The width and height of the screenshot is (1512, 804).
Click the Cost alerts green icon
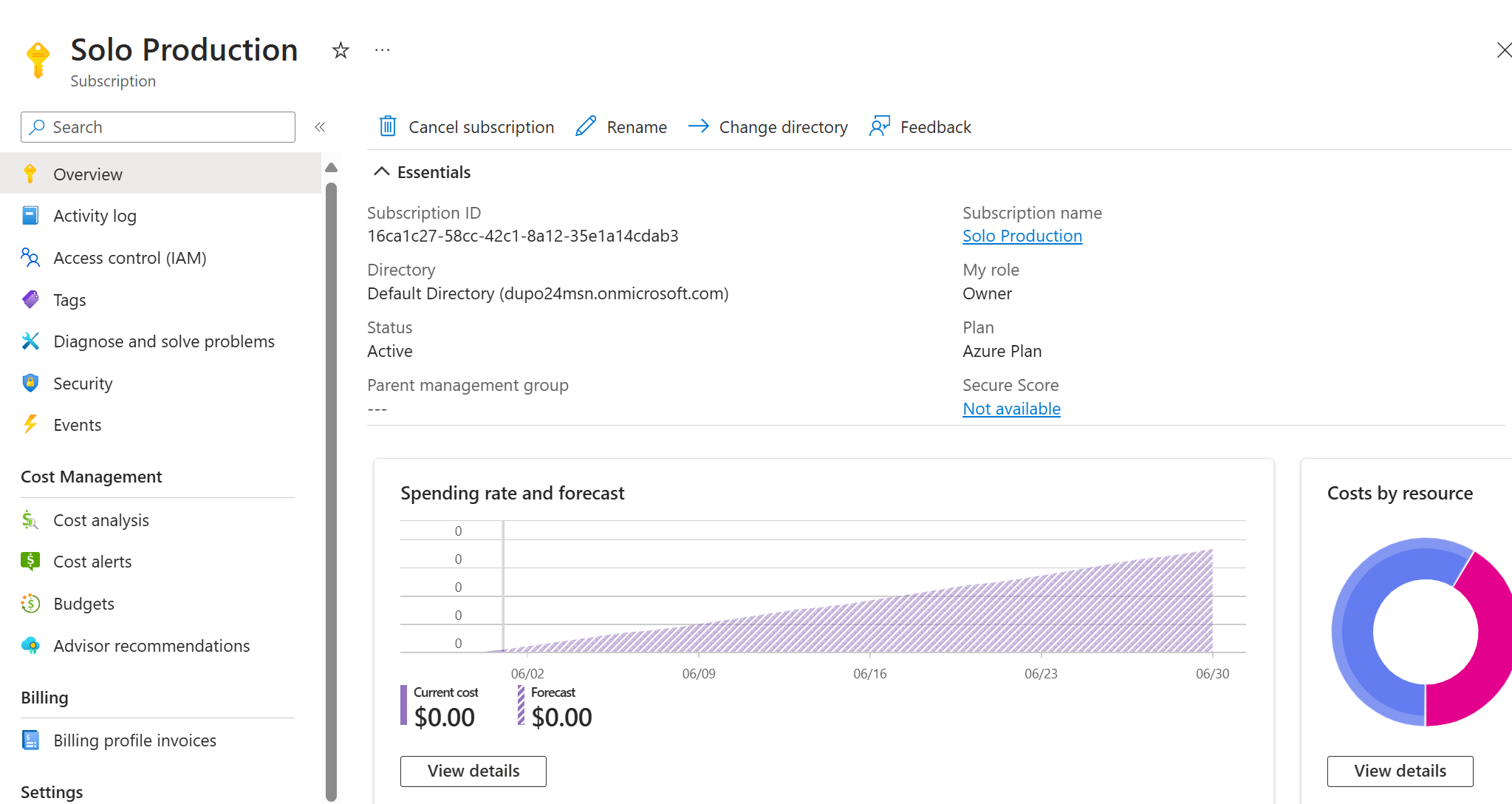(x=30, y=561)
